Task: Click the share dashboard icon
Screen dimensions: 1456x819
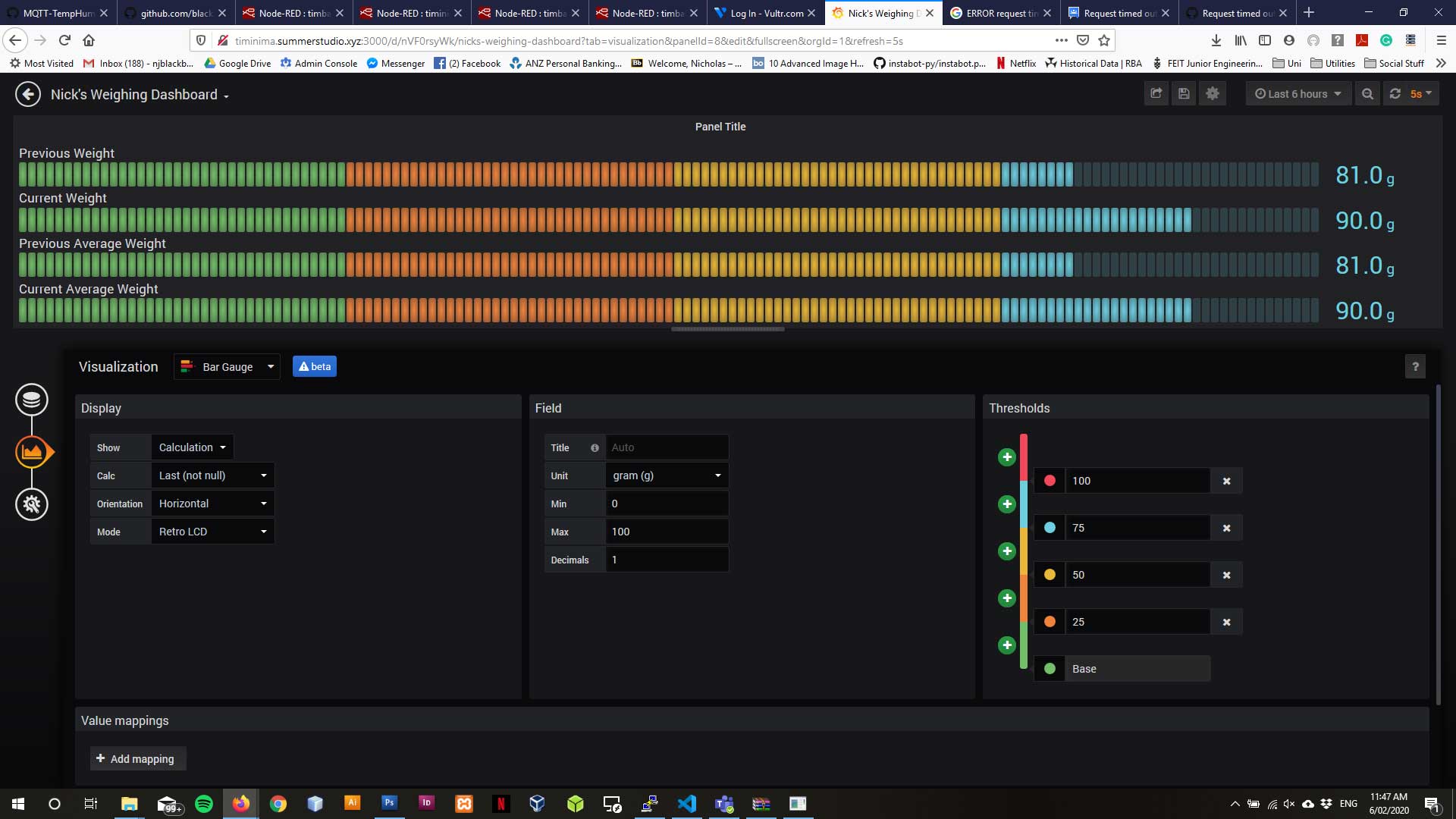Action: (x=1156, y=94)
